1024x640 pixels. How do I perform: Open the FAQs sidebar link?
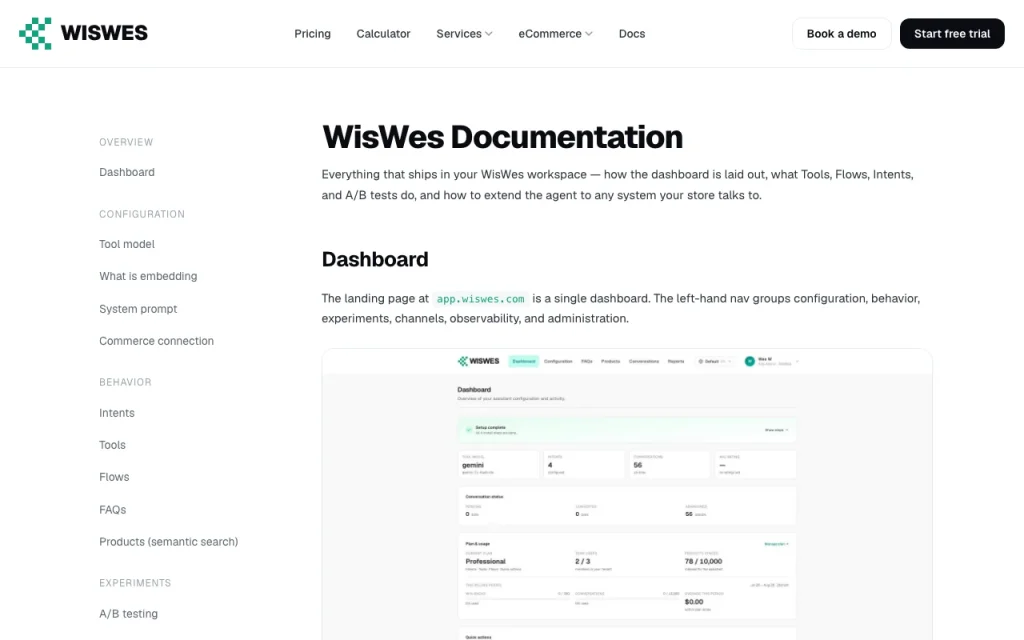[112, 509]
